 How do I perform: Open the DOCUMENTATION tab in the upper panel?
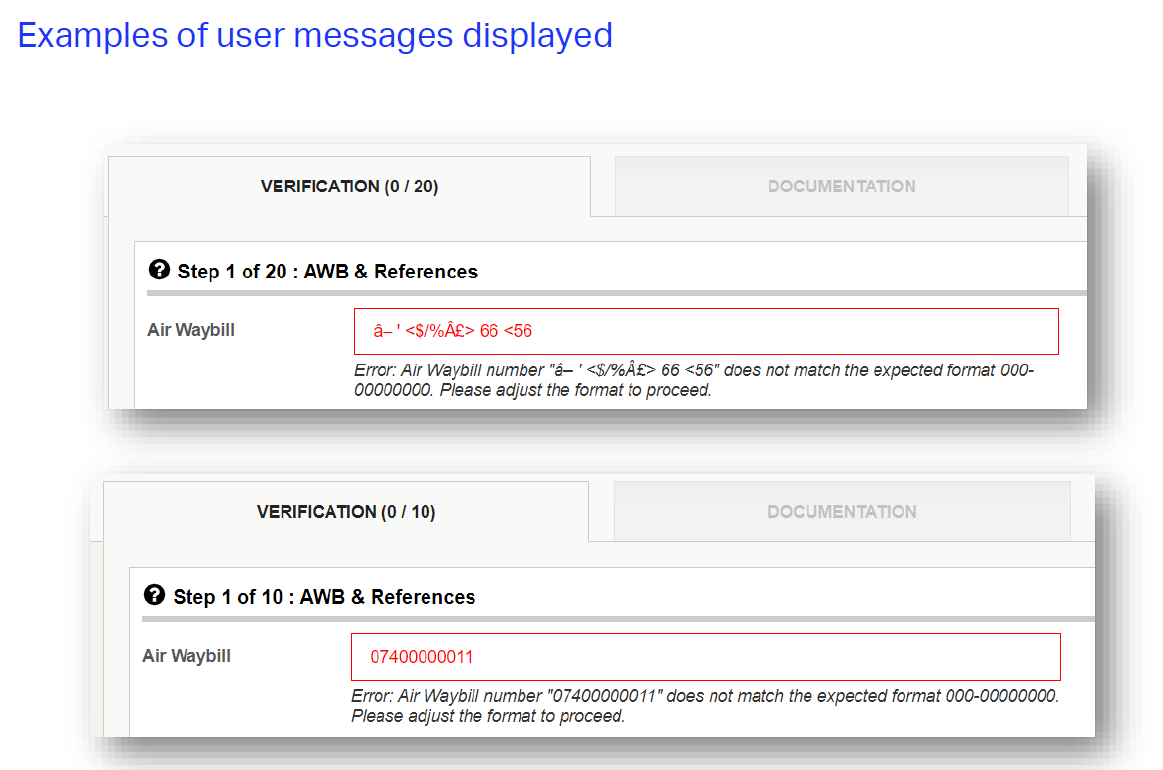coord(842,186)
